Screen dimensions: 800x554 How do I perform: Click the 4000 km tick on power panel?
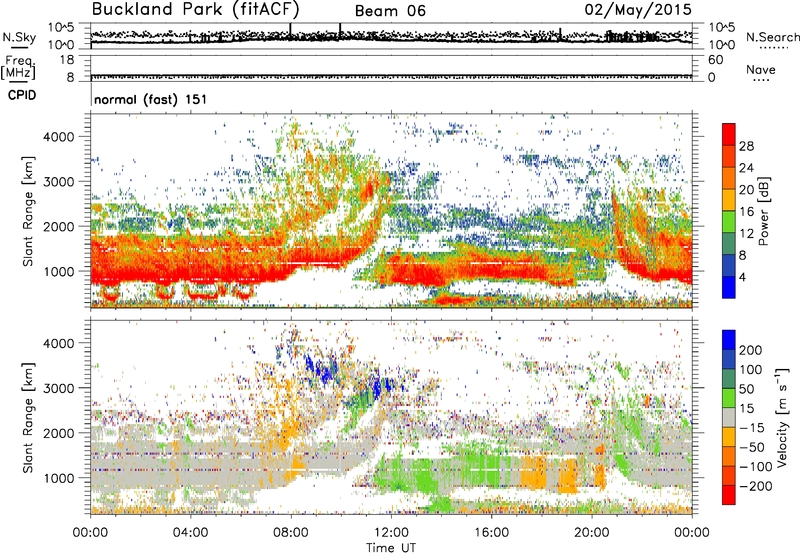[58, 137]
